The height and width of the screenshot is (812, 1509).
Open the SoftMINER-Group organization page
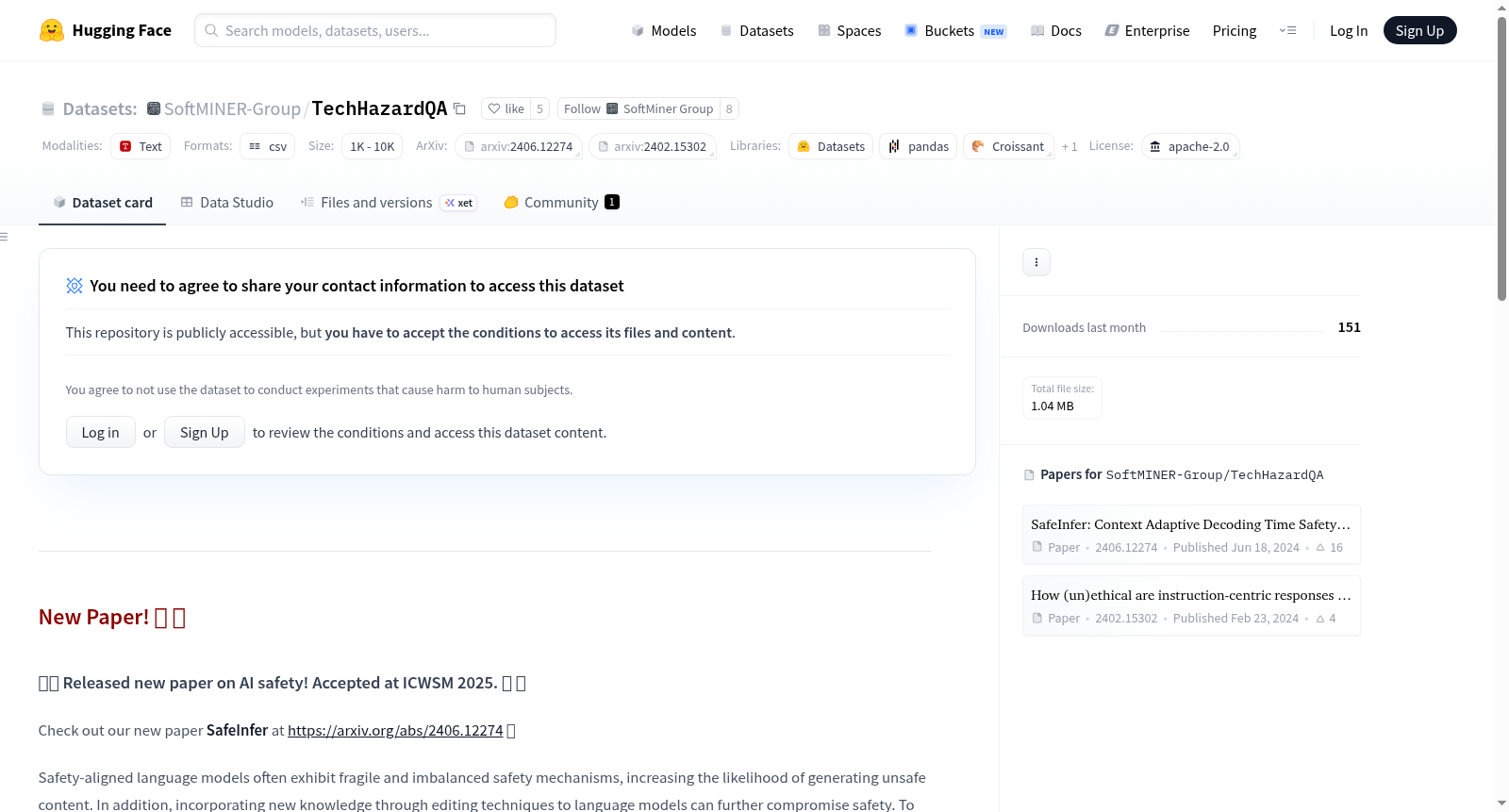[x=232, y=108]
